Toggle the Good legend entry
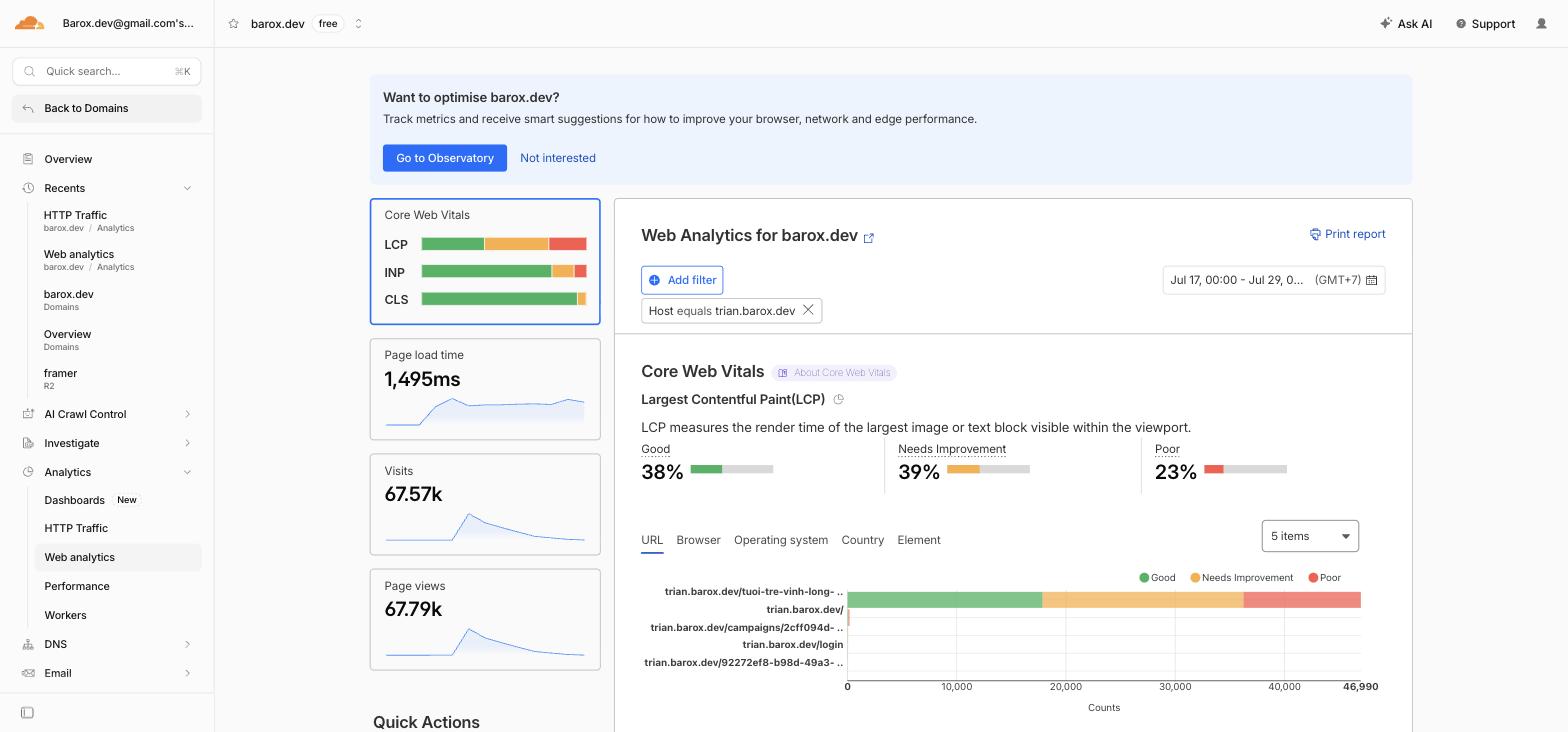 pos(1157,578)
